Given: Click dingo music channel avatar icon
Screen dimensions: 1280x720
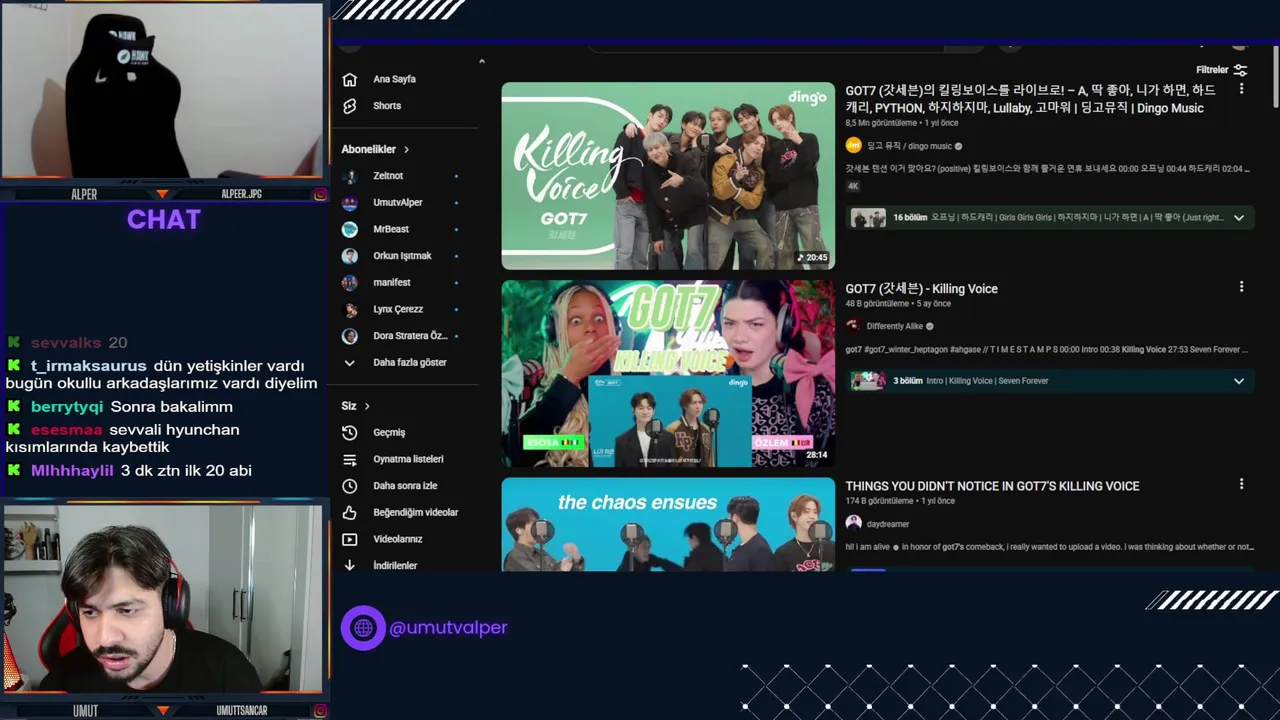Looking at the screenshot, I should tap(853, 146).
